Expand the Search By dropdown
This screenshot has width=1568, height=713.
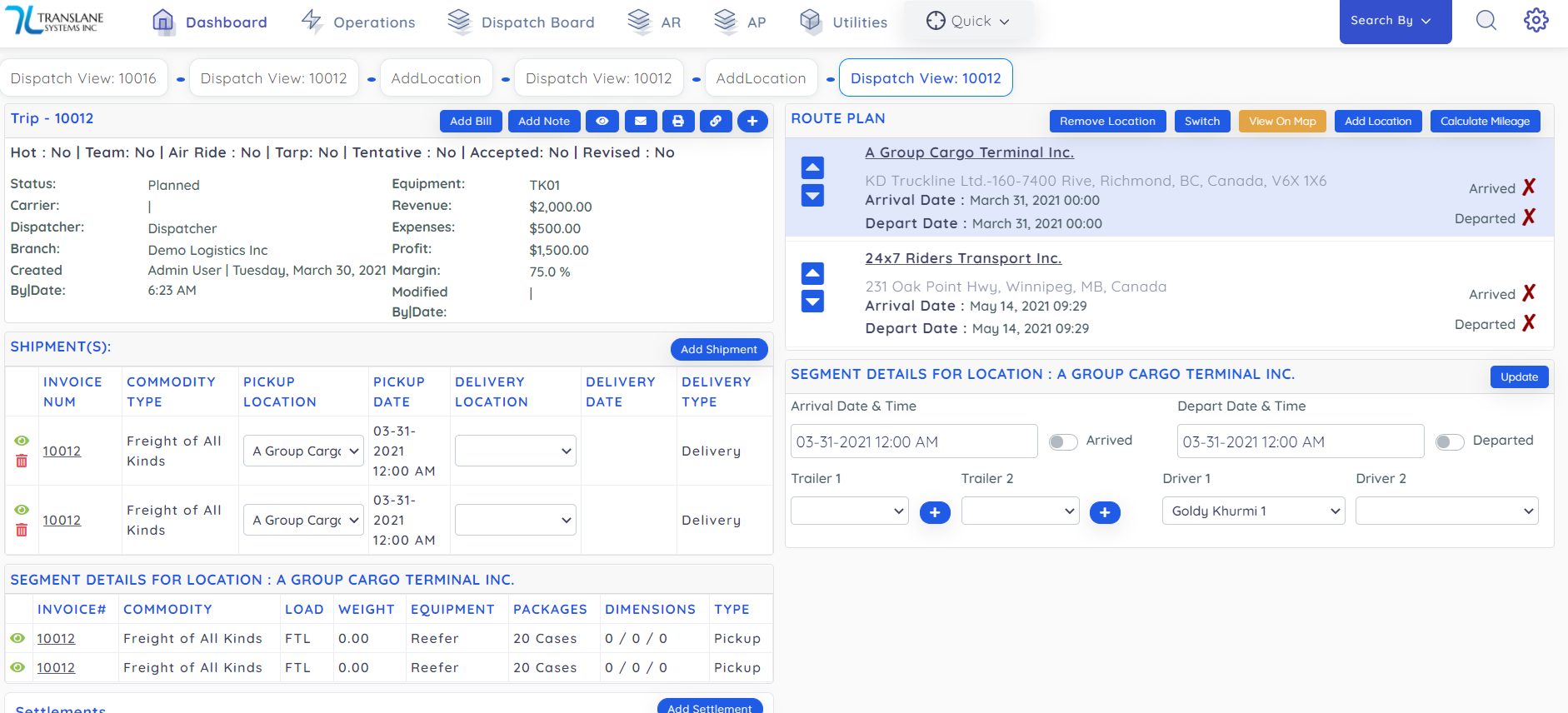point(1395,22)
